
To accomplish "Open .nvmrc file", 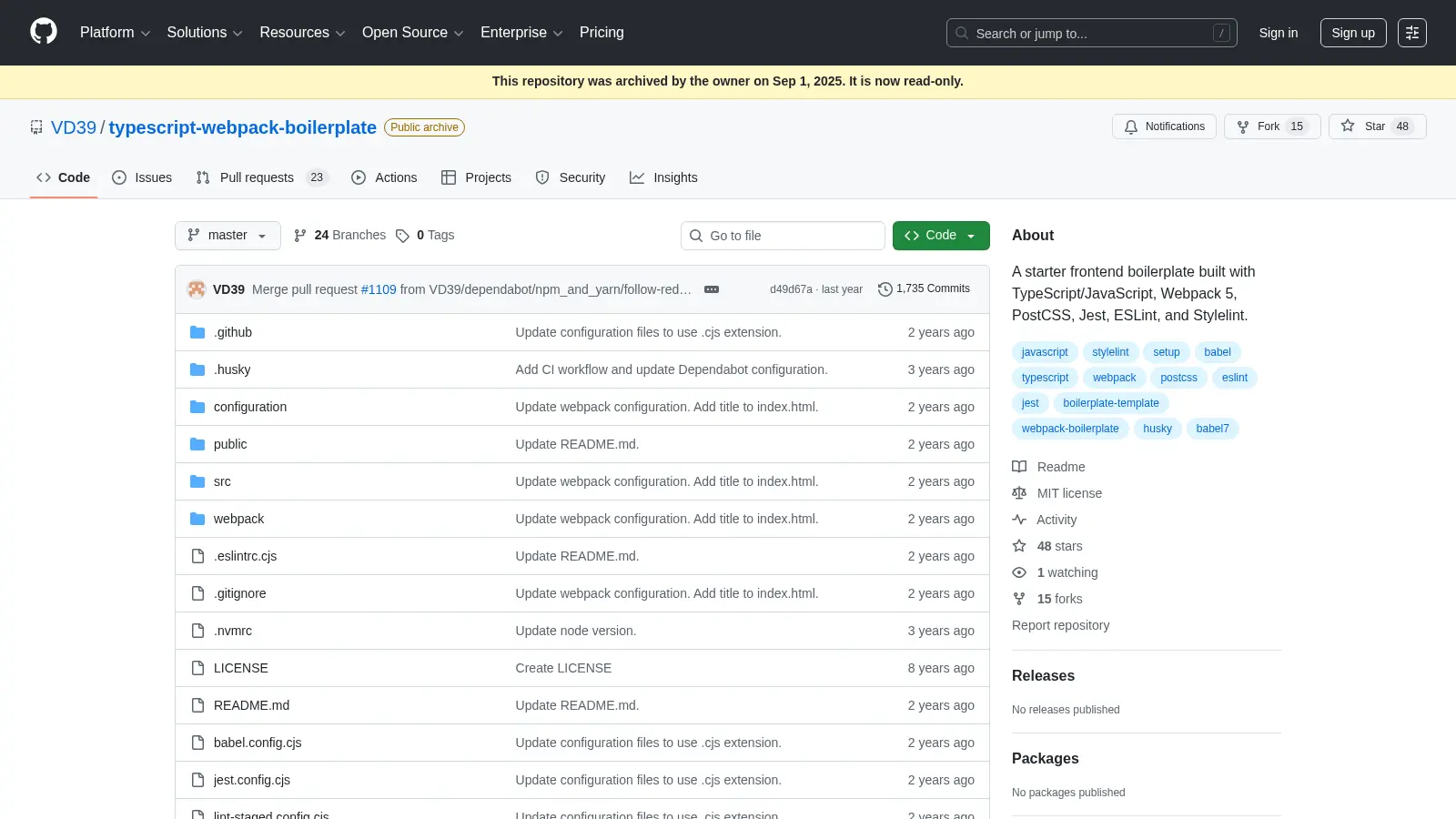I will click(x=233, y=631).
